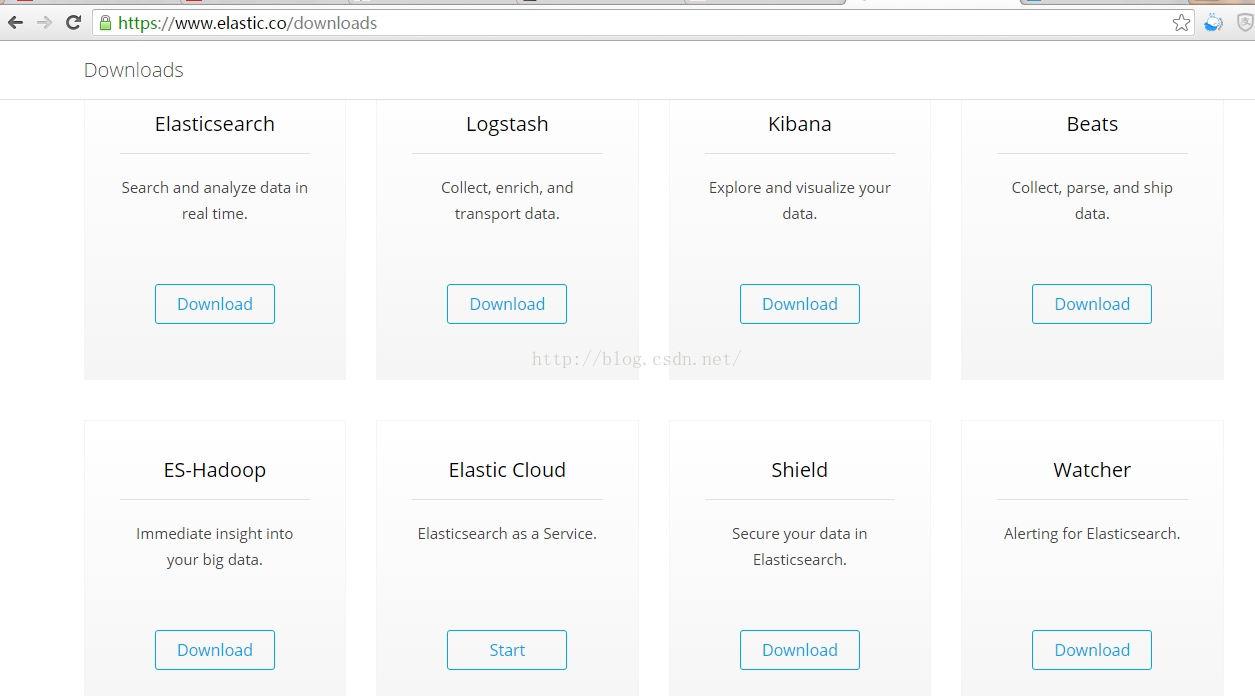Click the Kibana card title
Image resolution: width=1255 pixels, height=696 pixels.
(x=800, y=124)
